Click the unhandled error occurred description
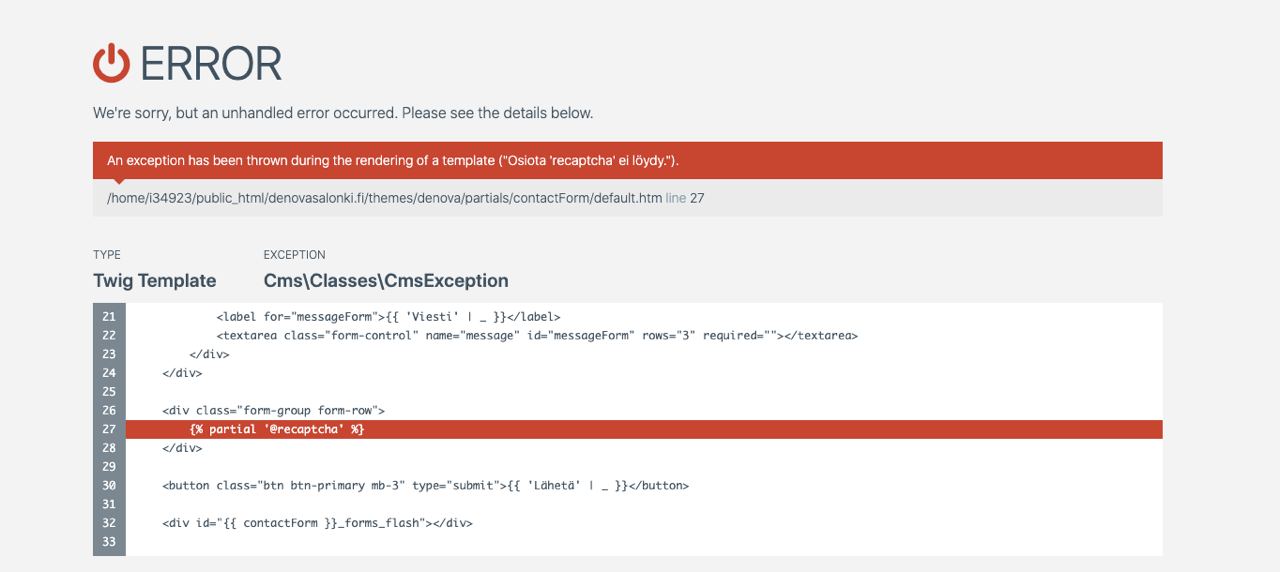 (343, 113)
